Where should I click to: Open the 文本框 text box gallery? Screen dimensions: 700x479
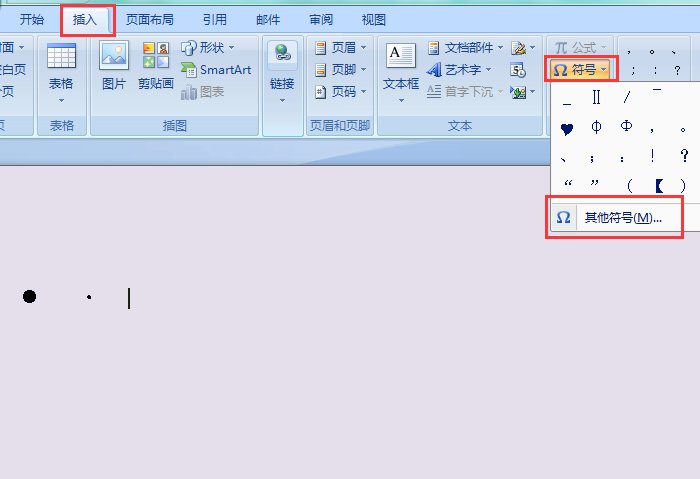(x=401, y=72)
